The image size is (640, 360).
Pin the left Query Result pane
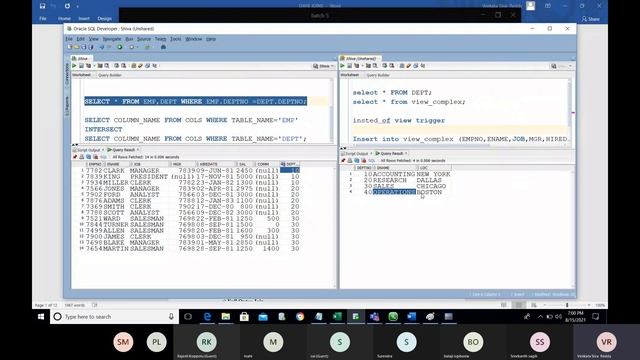(75, 157)
